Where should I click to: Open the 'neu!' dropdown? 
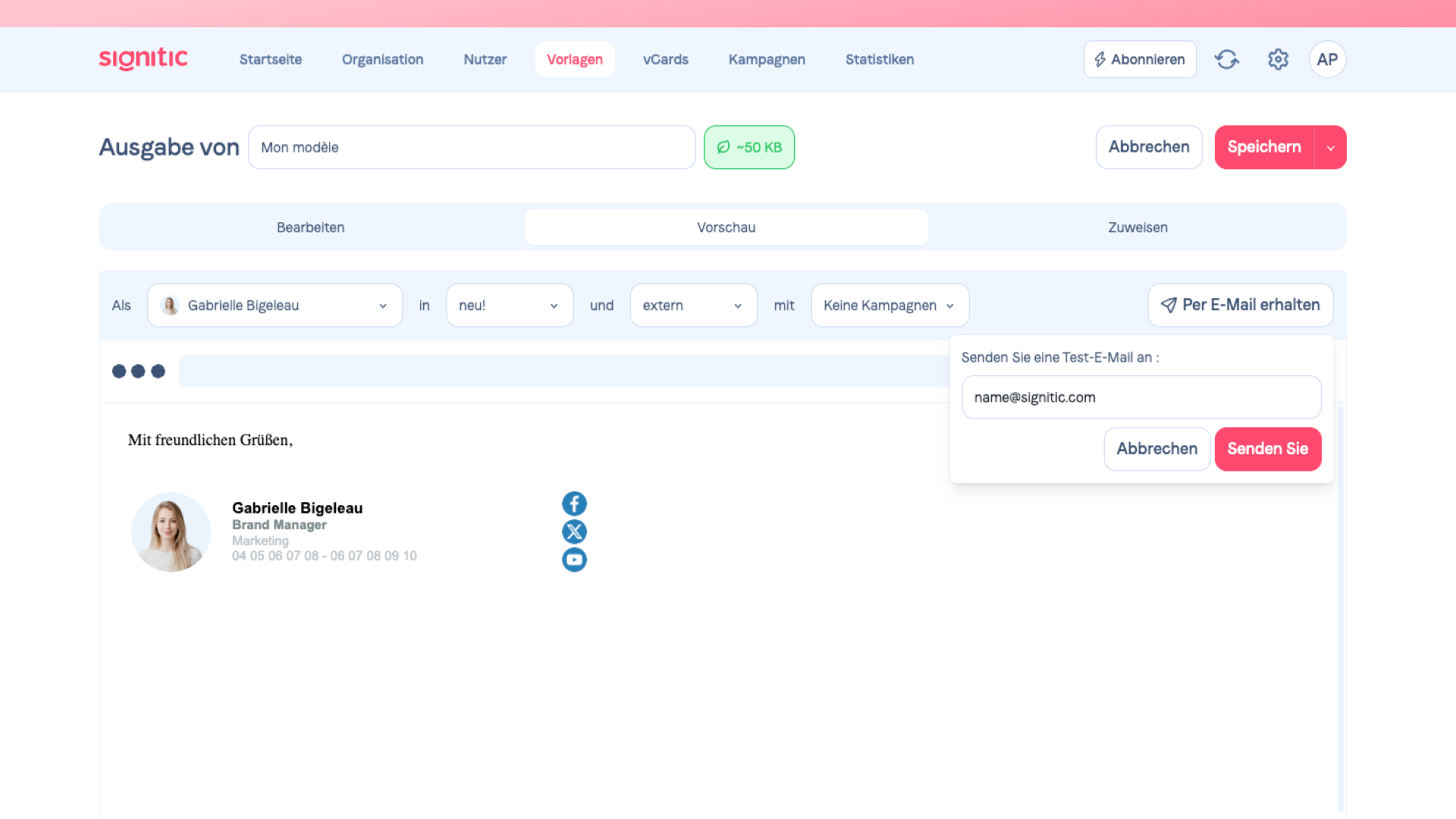509,306
